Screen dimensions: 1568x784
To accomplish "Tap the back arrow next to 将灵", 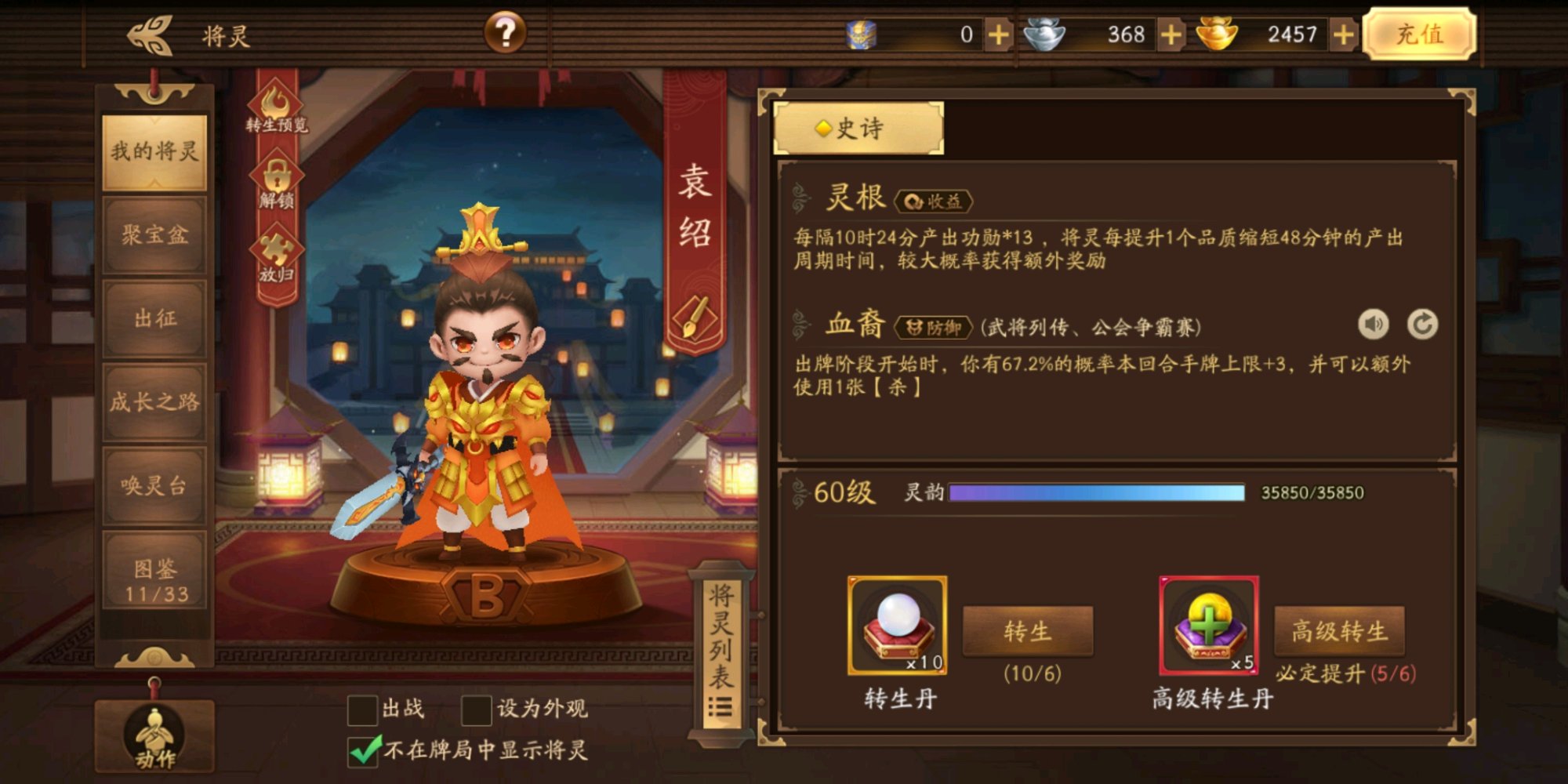I will pyautogui.click(x=150, y=35).
